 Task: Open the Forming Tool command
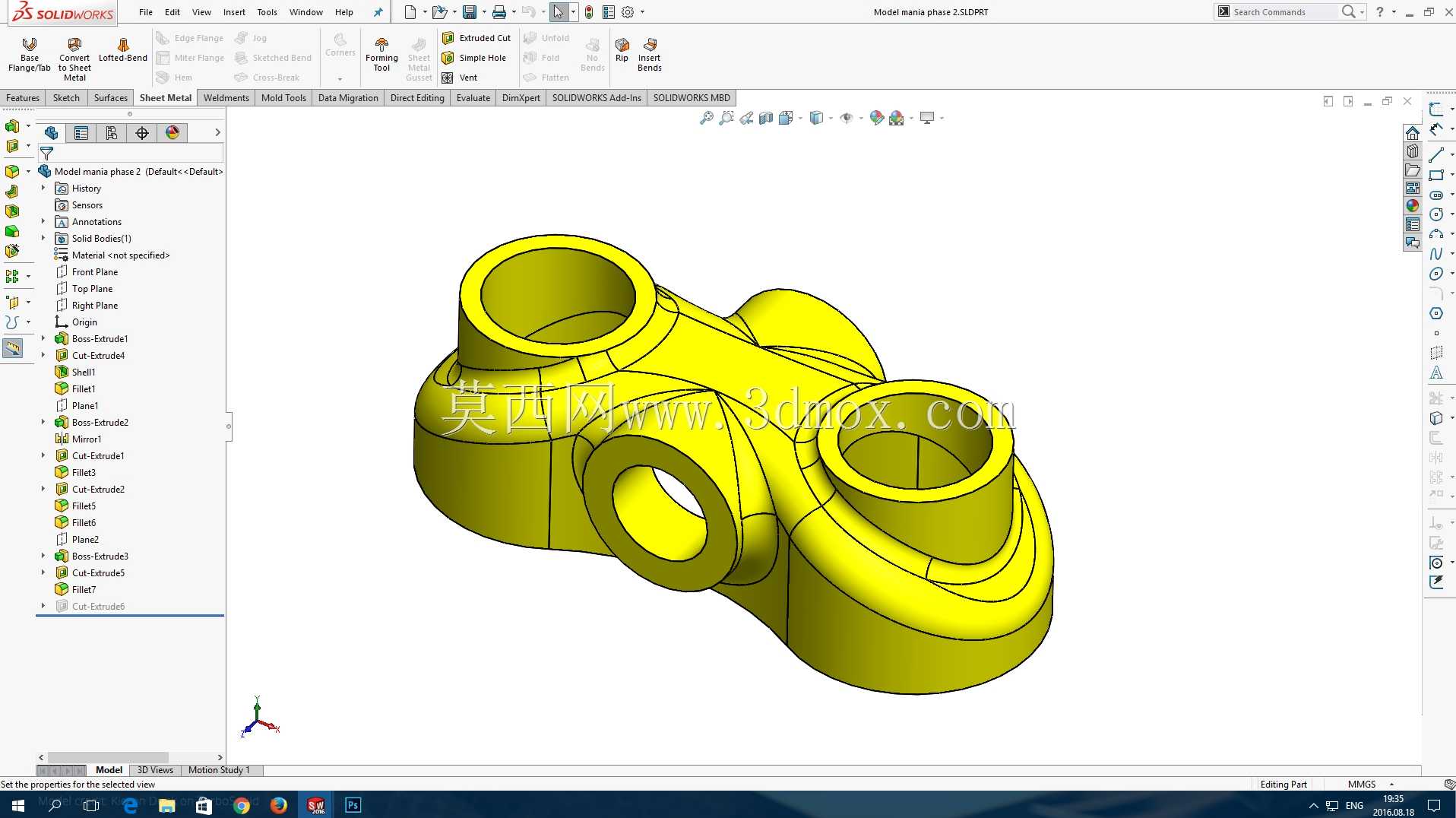[381, 54]
